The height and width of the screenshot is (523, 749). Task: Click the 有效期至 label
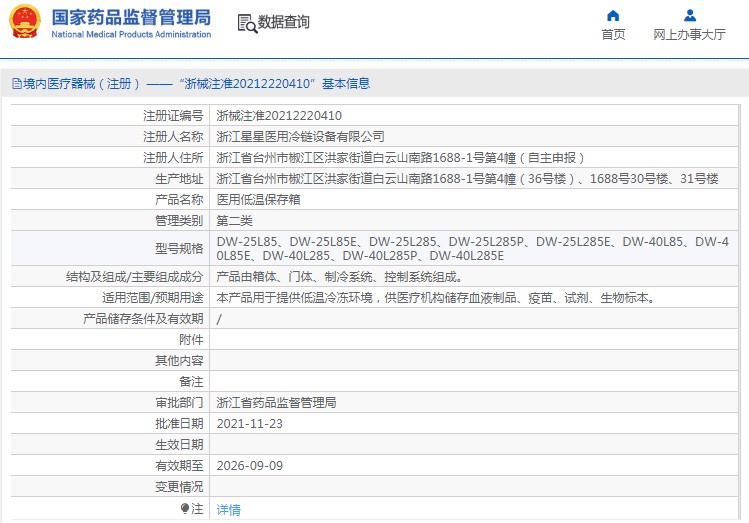179,466
